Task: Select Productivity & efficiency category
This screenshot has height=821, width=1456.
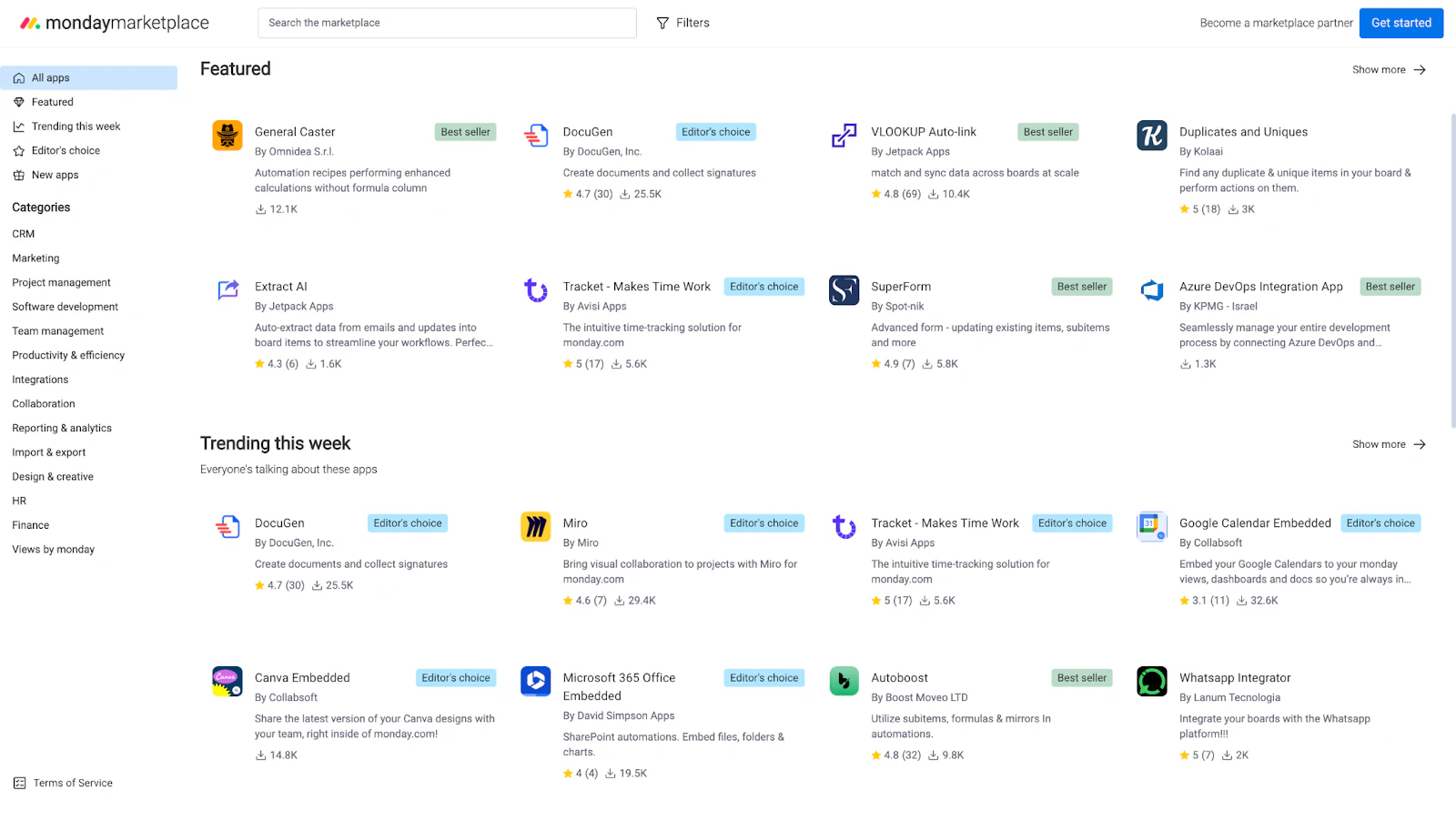Action: pyautogui.click(x=68, y=356)
